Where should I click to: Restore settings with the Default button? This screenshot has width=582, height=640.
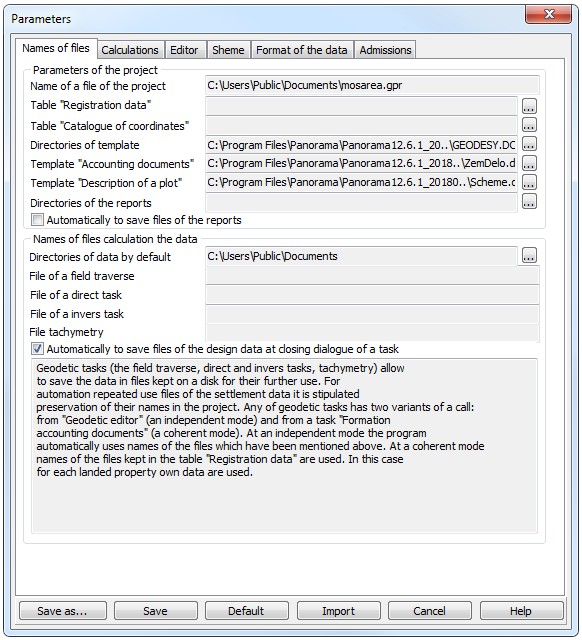pos(247,611)
